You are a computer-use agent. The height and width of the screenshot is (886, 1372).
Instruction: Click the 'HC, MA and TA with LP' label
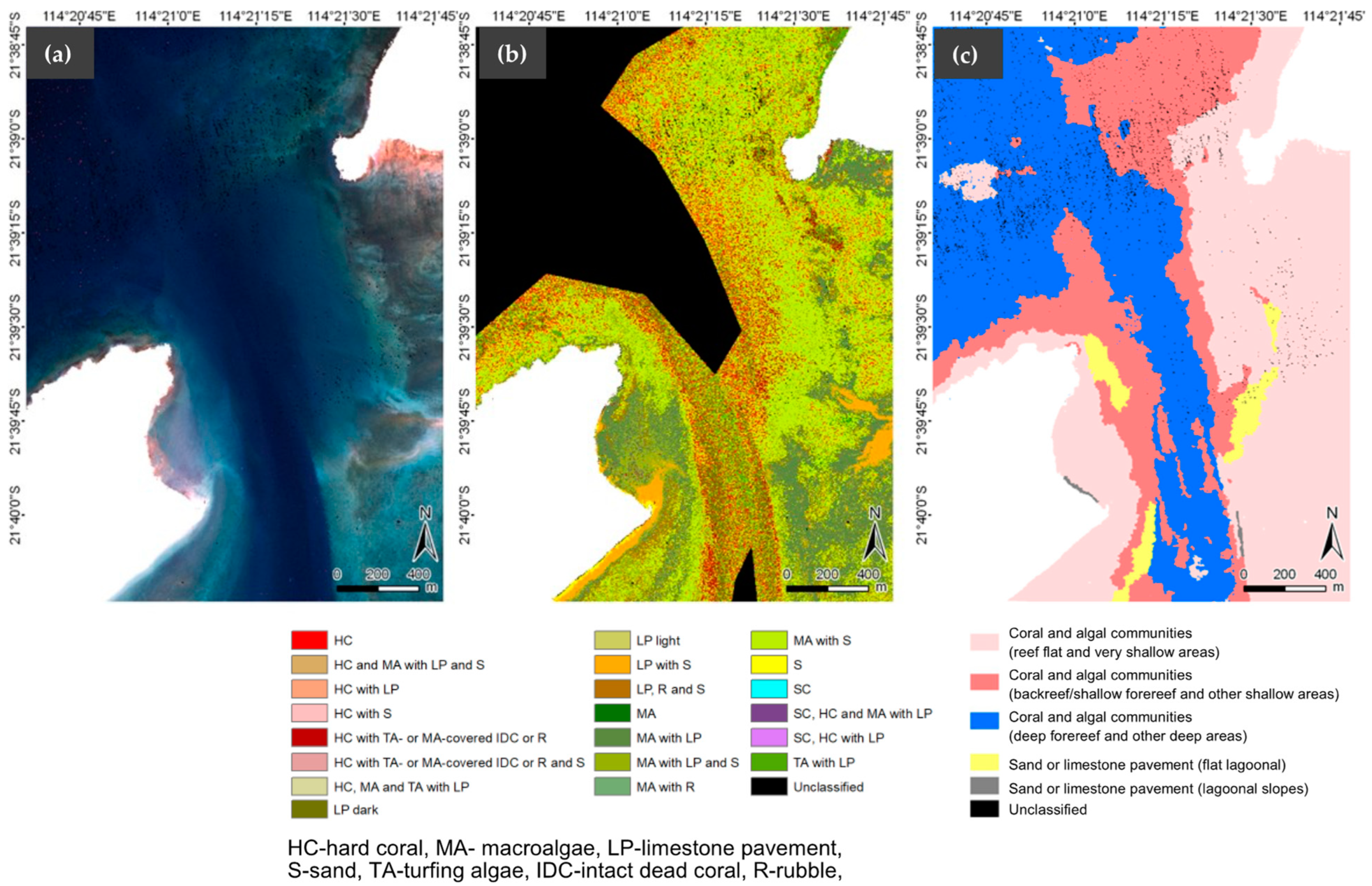point(401,787)
